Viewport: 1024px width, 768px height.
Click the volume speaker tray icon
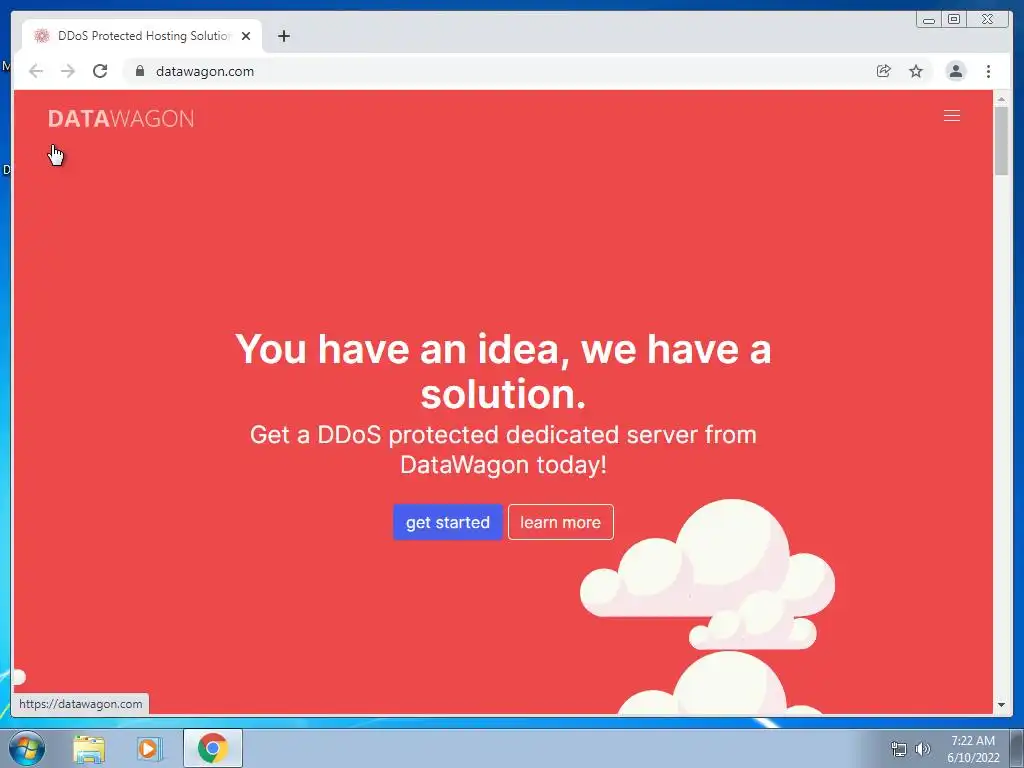tap(922, 749)
